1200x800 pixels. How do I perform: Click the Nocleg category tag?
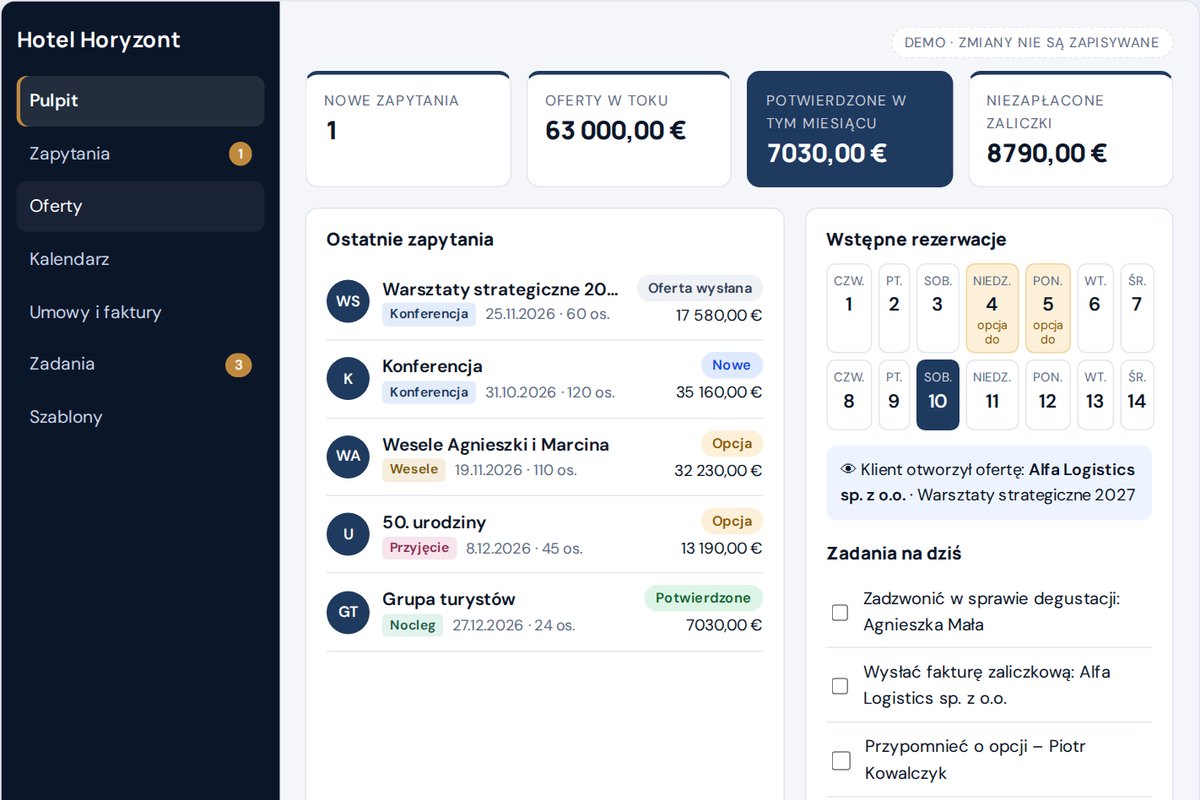click(413, 625)
